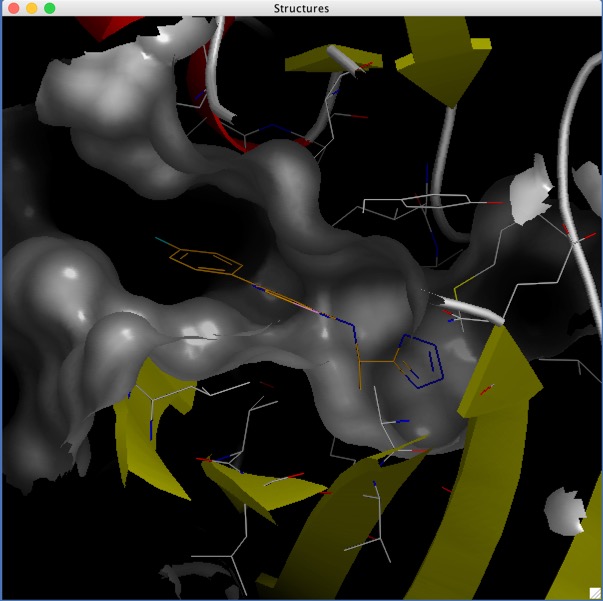603x601 pixels.
Task: Minimize the Structures window with yellow button
Action: click(x=31, y=8)
